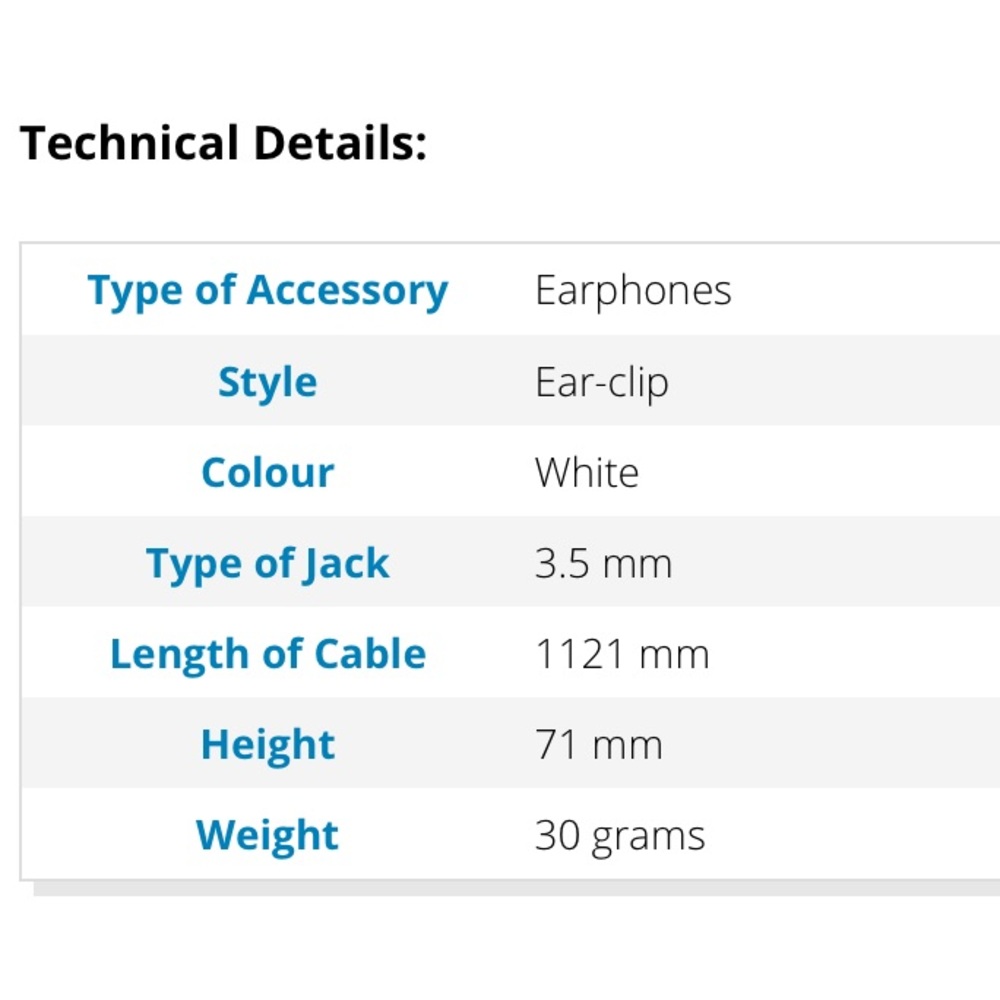Click the 30 grams value
The width and height of the screenshot is (1000, 1000).
tap(620, 836)
